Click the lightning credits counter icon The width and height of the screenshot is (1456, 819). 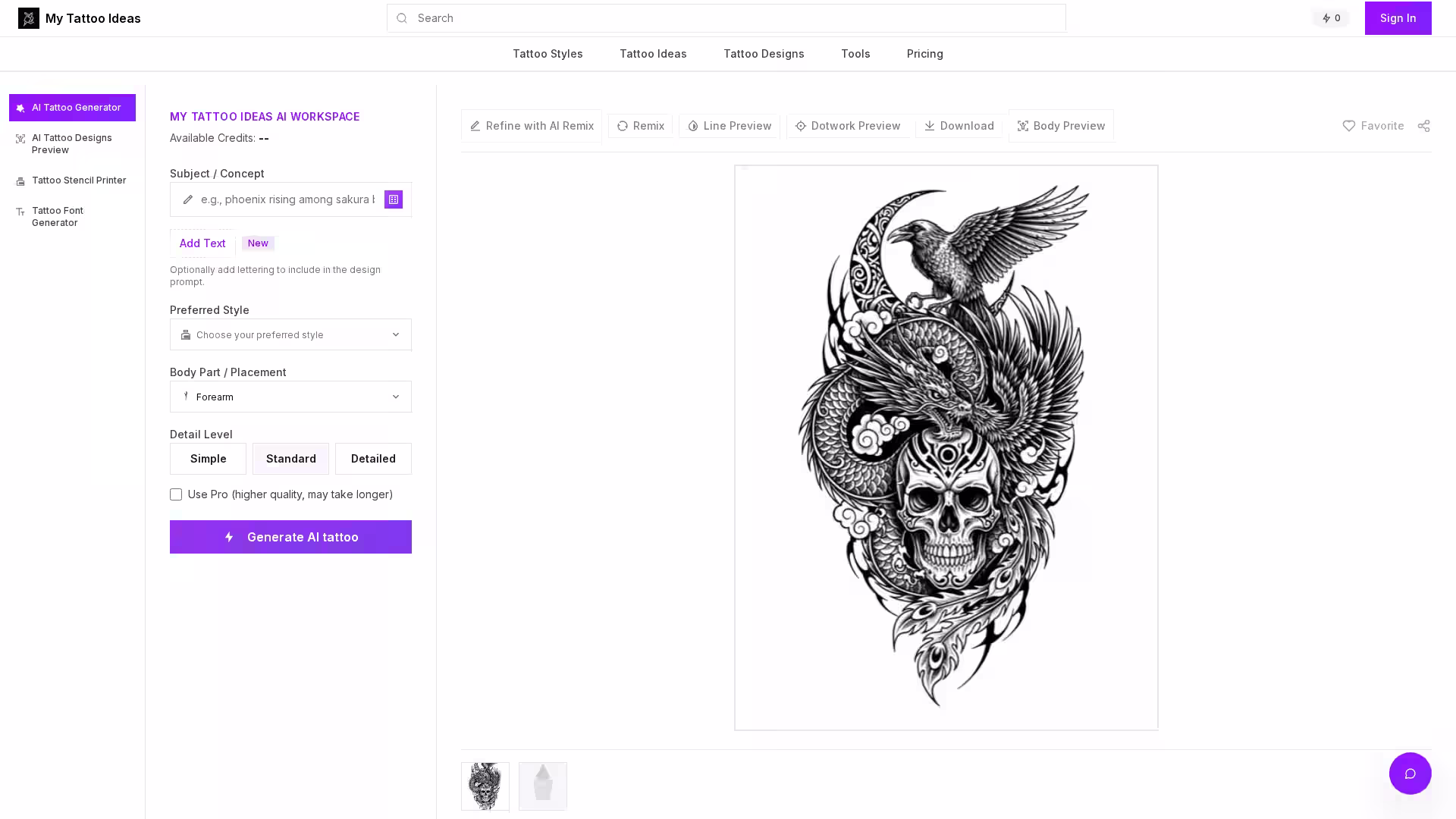pos(1326,18)
